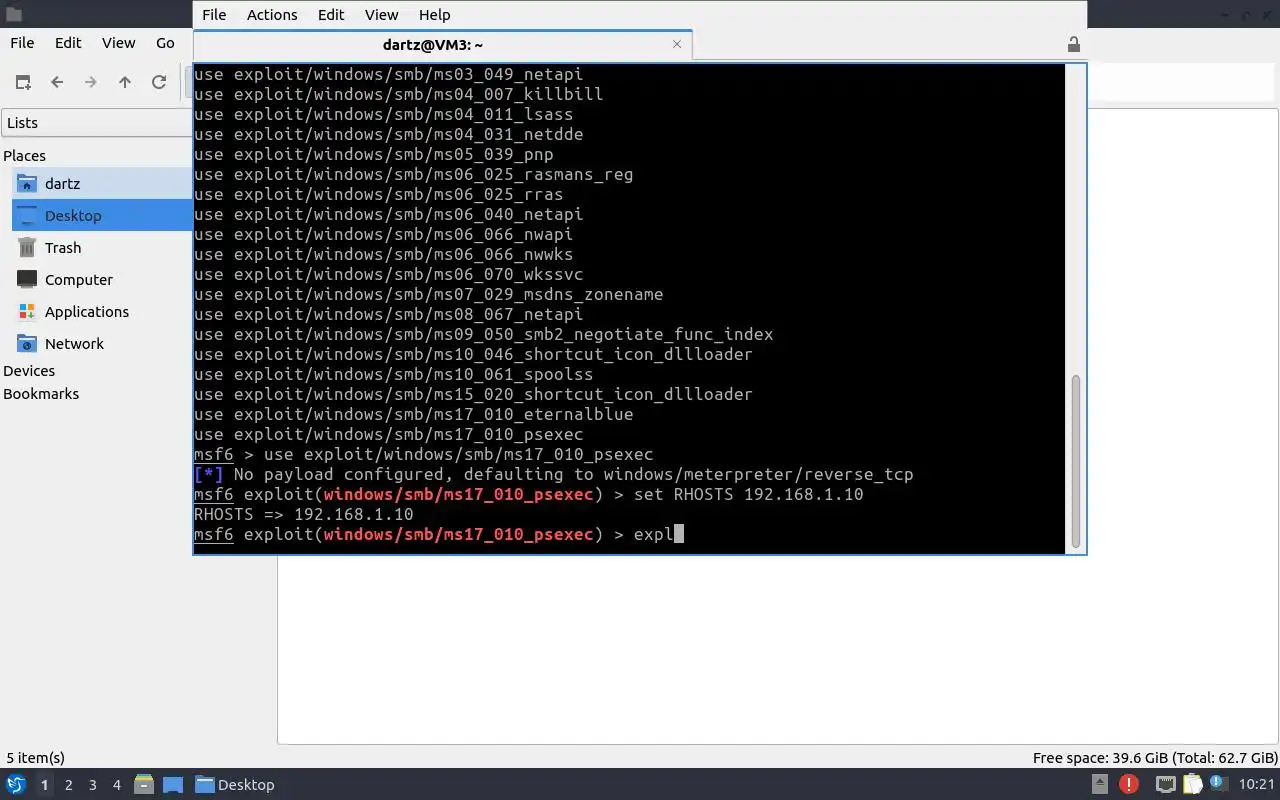Image resolution: width=1280 pixels, height=800 pixels.
Task: Click 'No payload configured' message line
Action: [x=553, y=474]
